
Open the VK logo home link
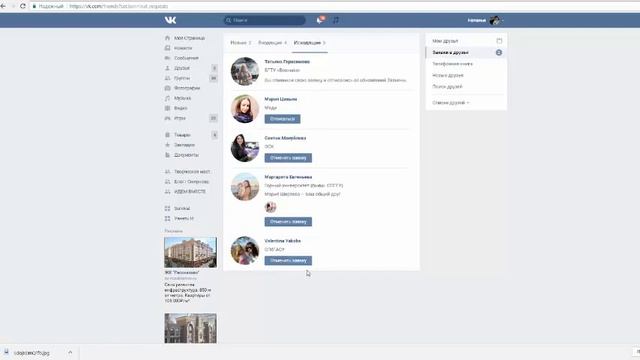170,20
